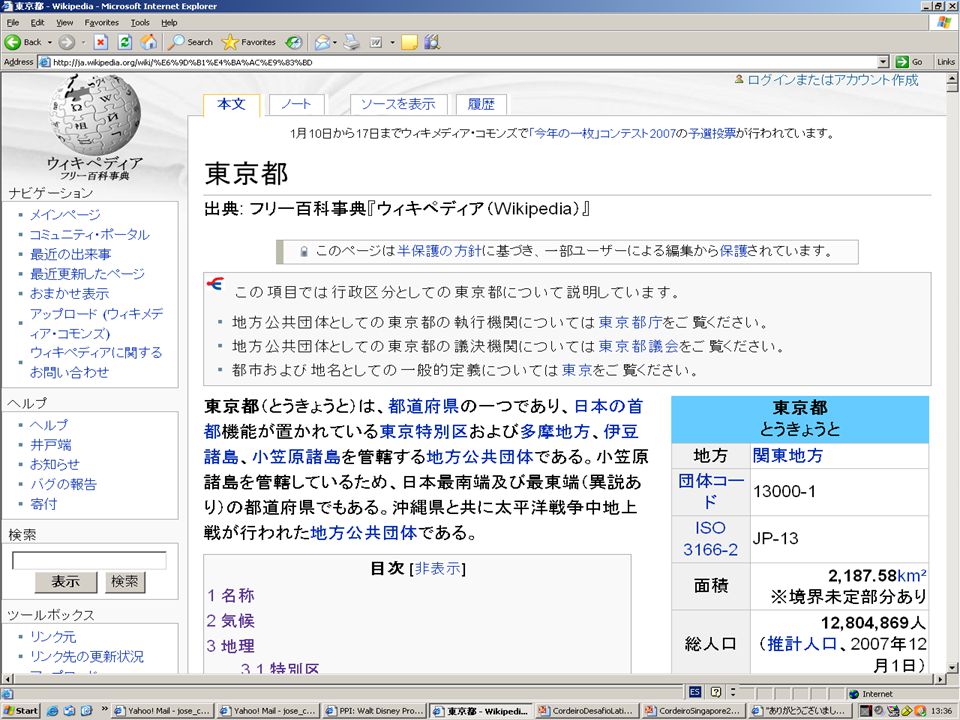960x720 pixels.
Task: Click the orange system tray icon
Action: (920, 711)
